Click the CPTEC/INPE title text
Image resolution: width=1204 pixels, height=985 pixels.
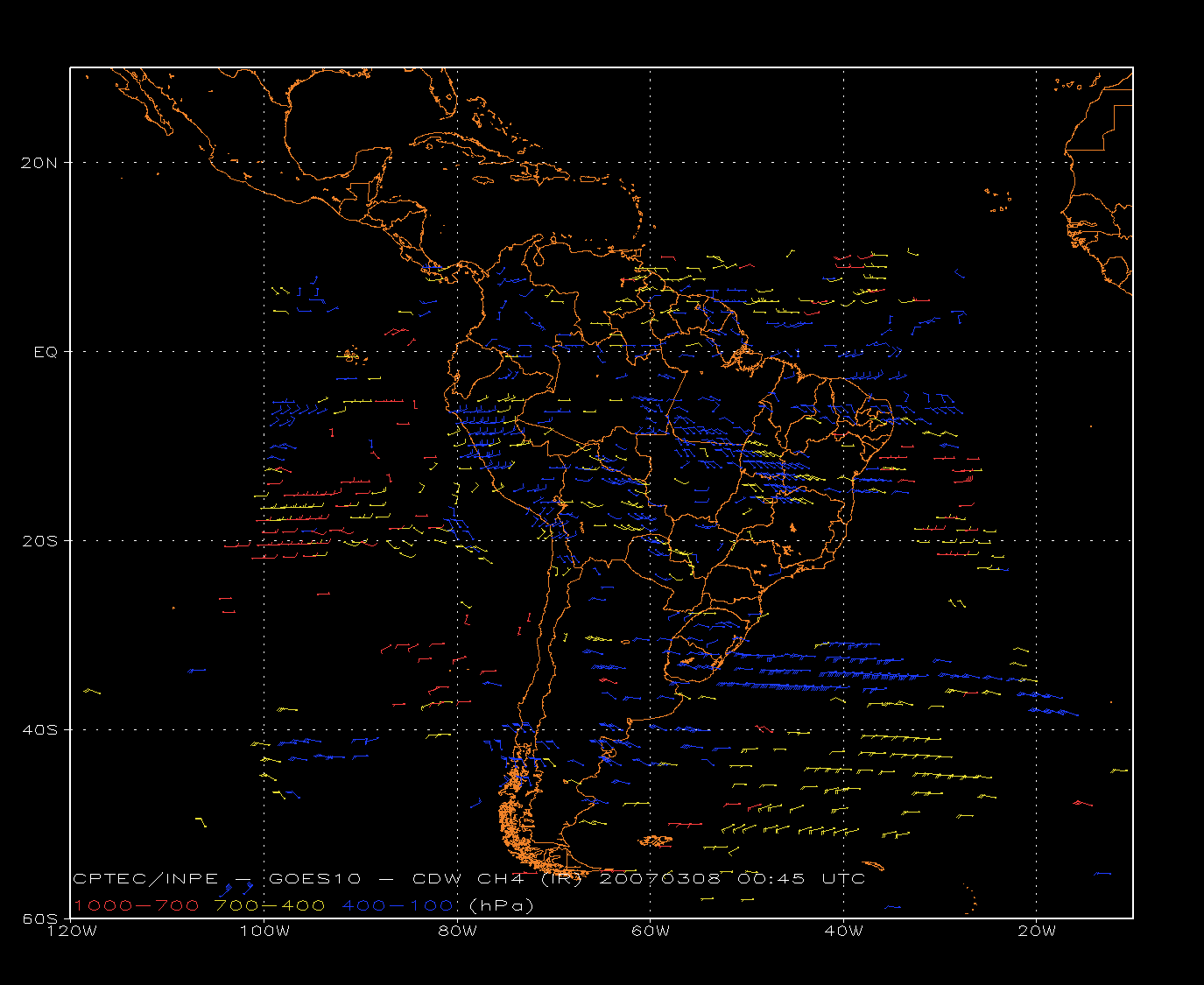[x=145, y=879]
